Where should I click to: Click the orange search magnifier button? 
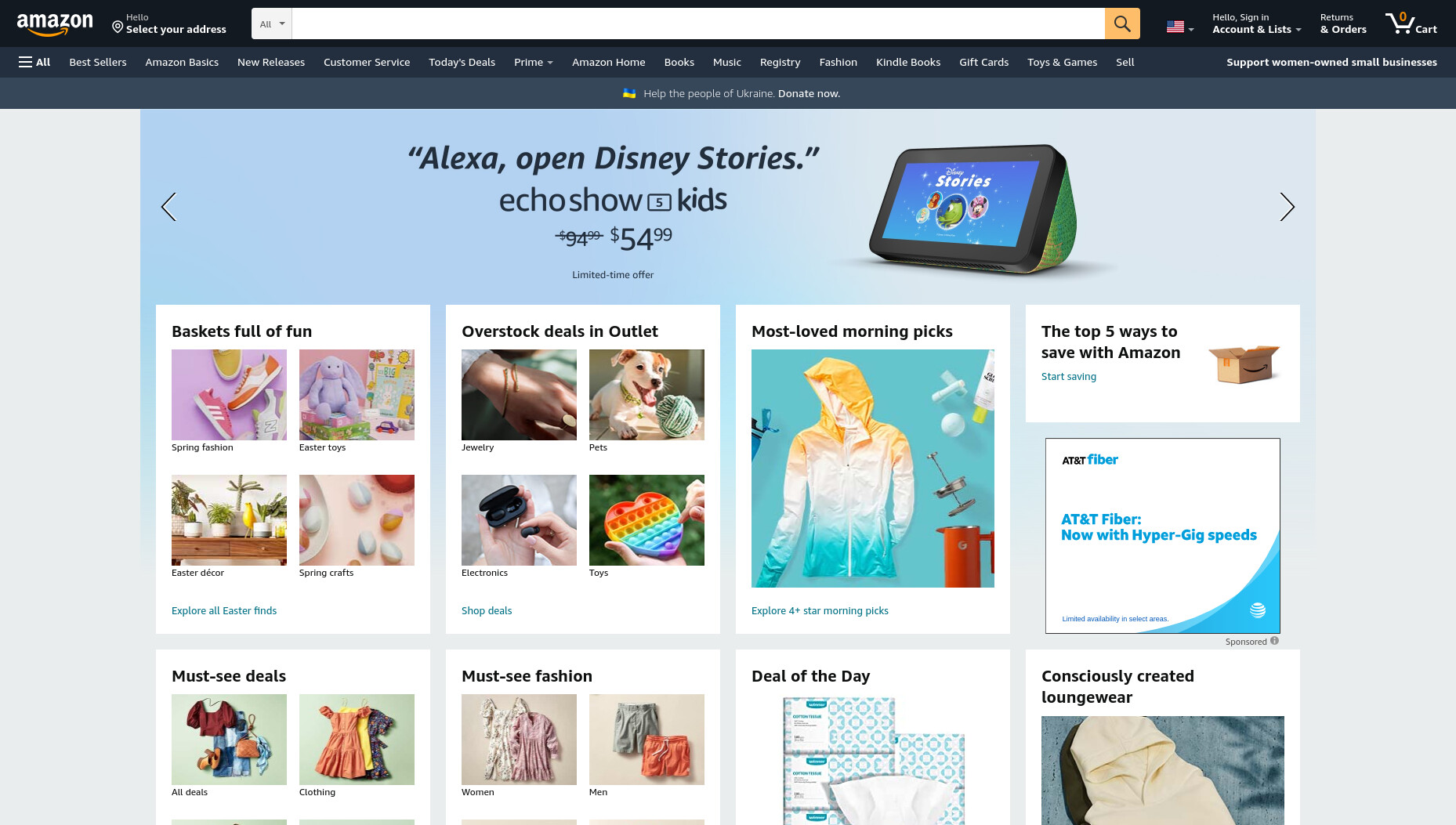coord(1122,24)
